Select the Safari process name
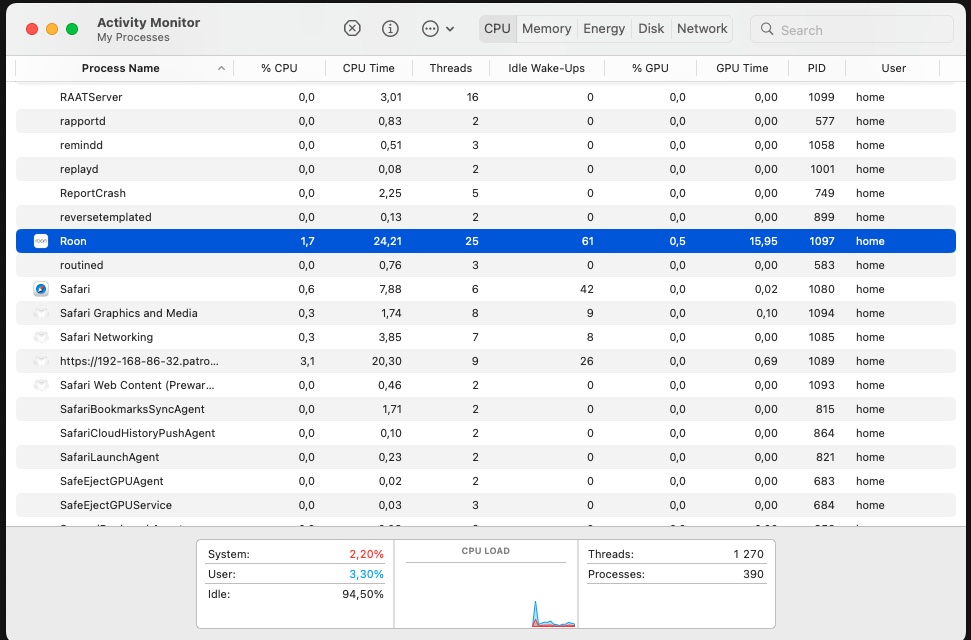 point(75,289)
